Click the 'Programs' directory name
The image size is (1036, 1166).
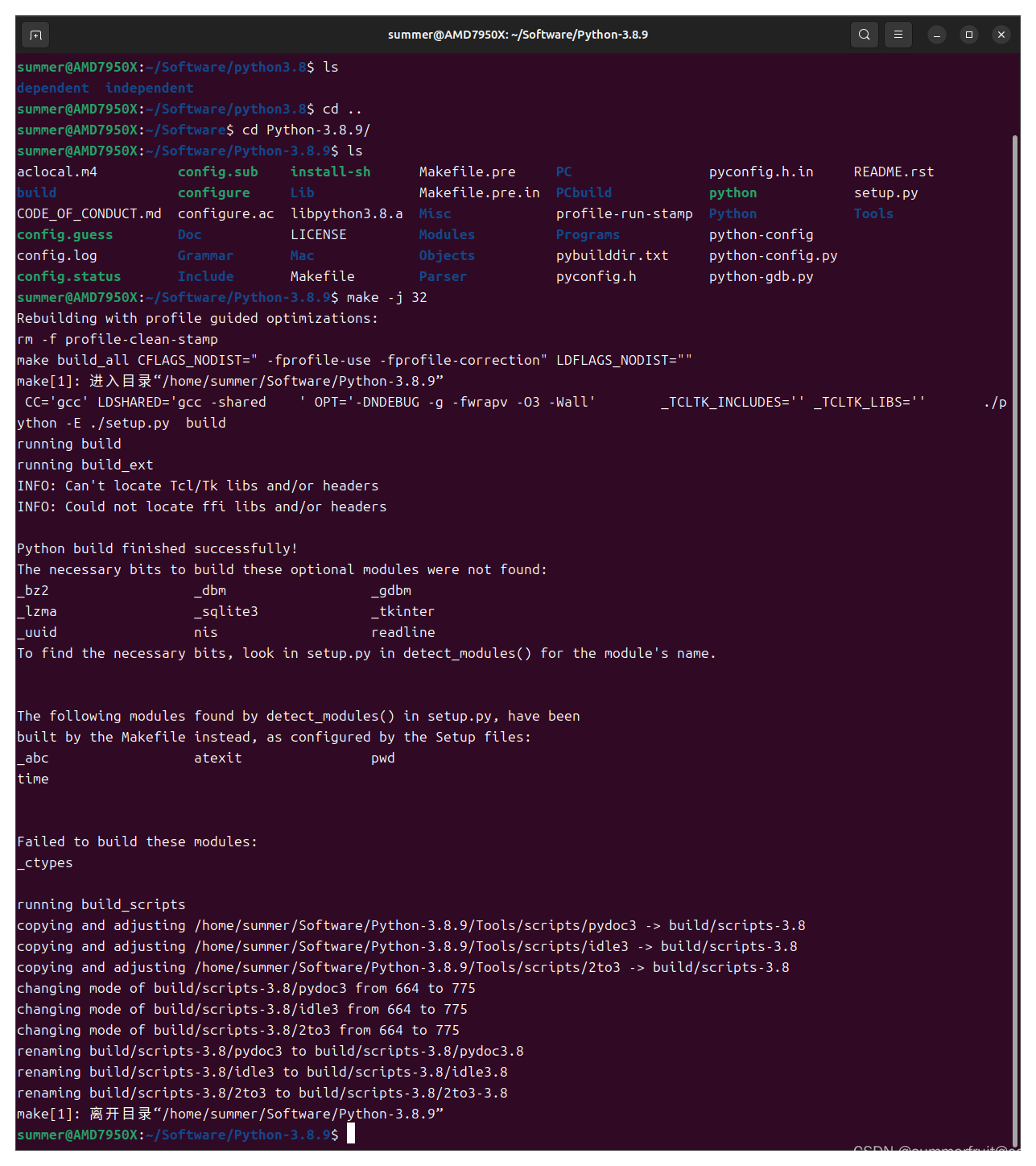pos(588,234)
